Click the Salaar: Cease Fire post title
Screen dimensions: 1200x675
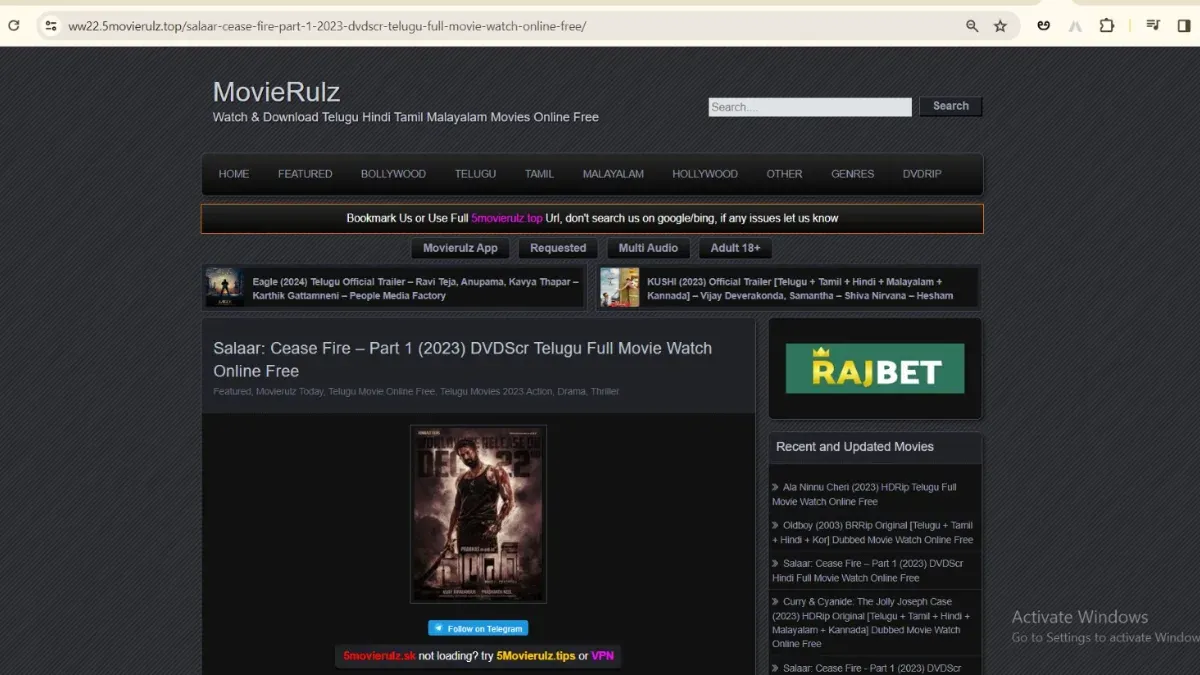click(x=462, y=360)
